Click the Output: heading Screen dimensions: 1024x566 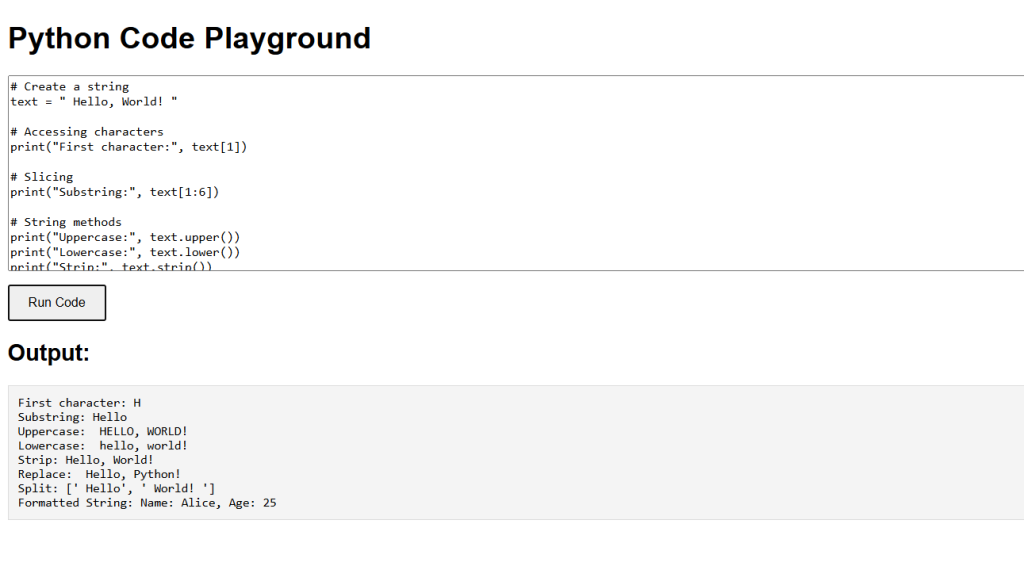pos(49,353)
